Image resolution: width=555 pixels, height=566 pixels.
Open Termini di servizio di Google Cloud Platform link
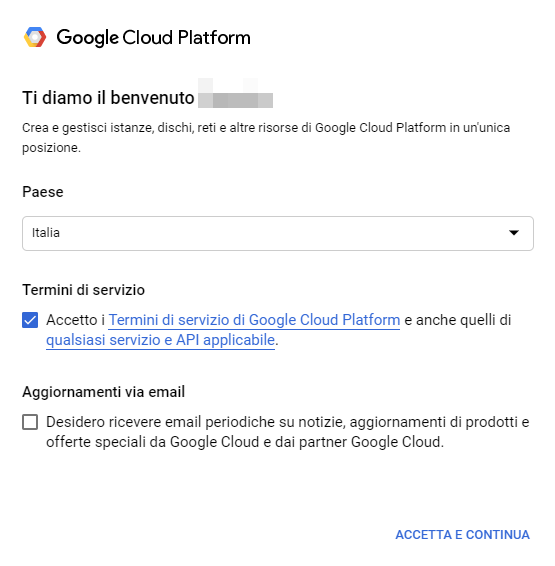click(254, 320)
